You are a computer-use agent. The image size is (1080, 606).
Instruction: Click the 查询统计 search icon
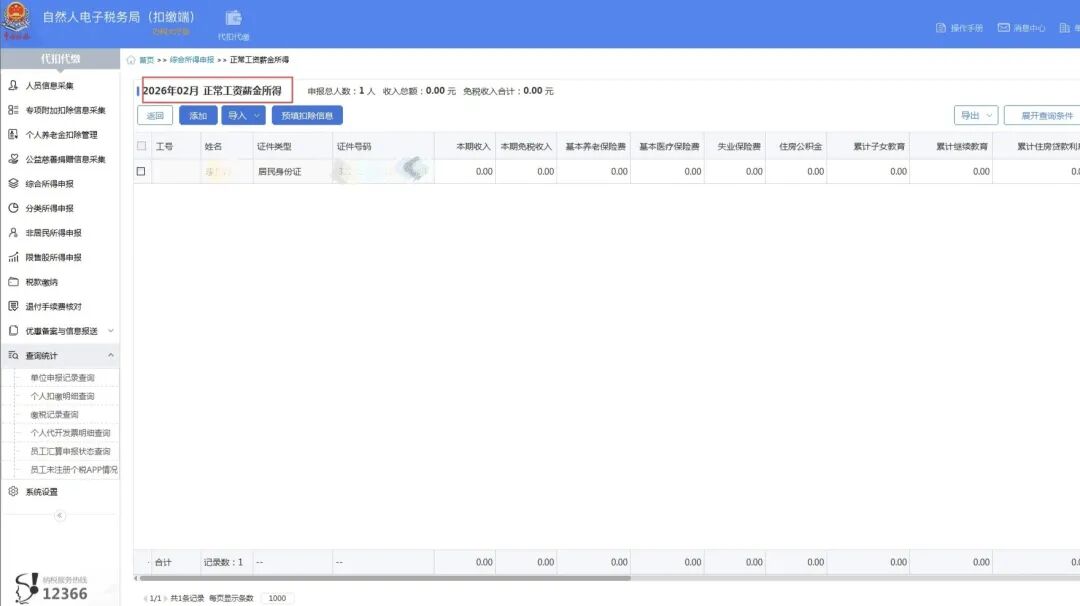13,355
